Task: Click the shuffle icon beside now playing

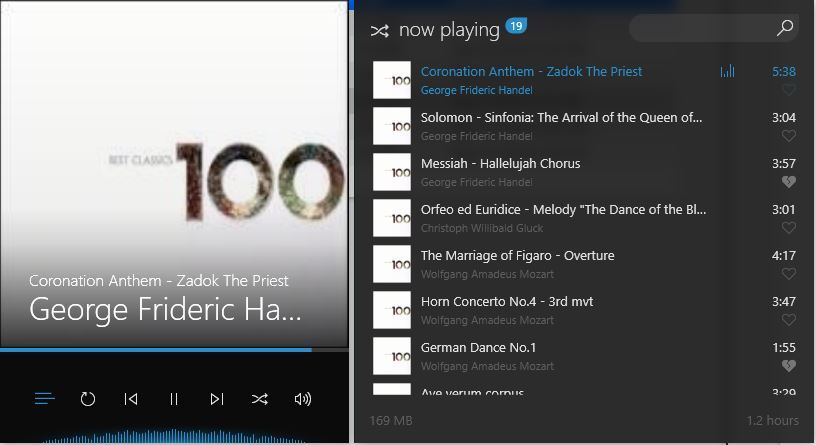Action: click(x=379, y=31)
